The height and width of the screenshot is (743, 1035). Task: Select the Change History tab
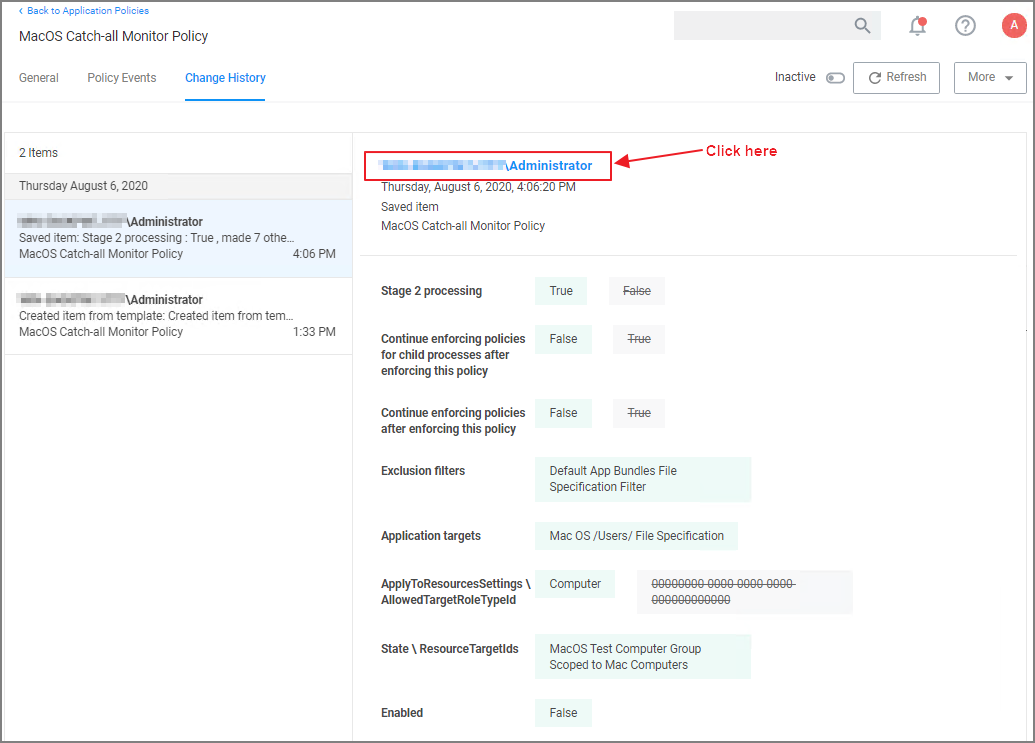[225, 78]
